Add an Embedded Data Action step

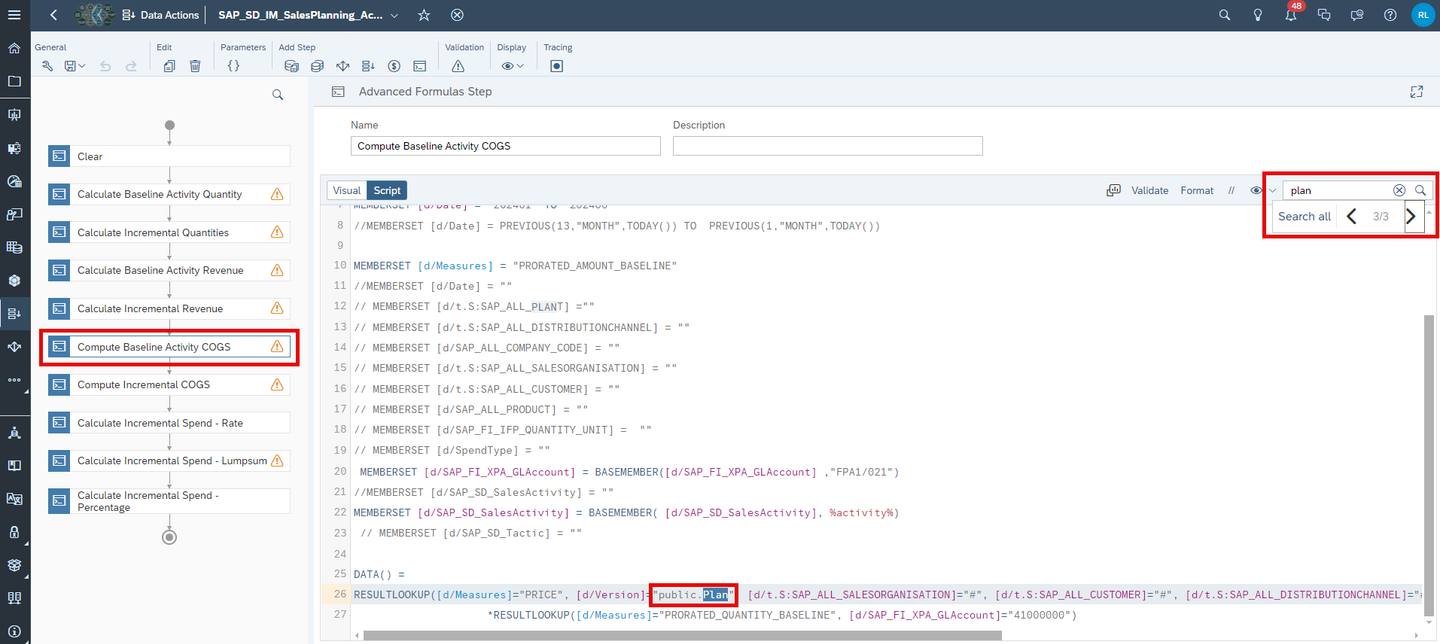pyautogui.click(x=368, y=66)
